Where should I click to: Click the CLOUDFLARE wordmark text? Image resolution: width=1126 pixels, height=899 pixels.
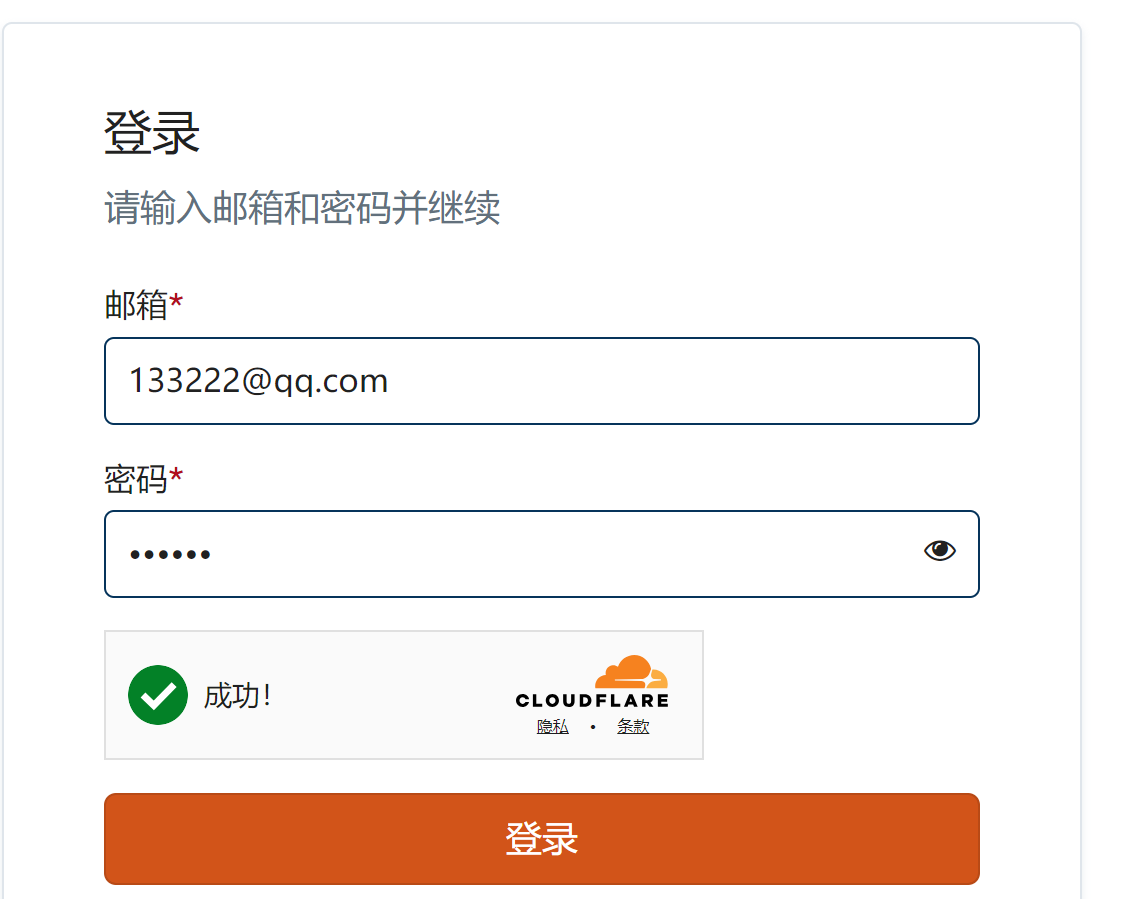pyautogui.click(x=592, y=700)
